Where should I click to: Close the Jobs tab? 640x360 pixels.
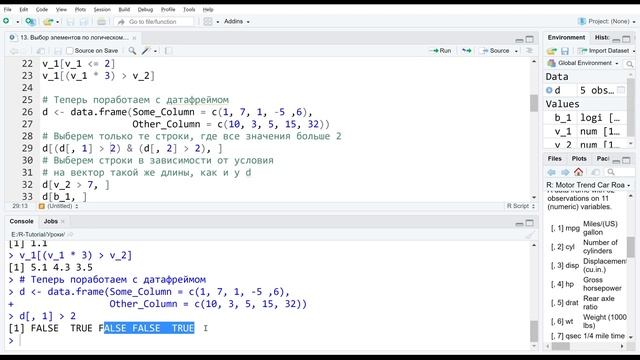(63, 222)
